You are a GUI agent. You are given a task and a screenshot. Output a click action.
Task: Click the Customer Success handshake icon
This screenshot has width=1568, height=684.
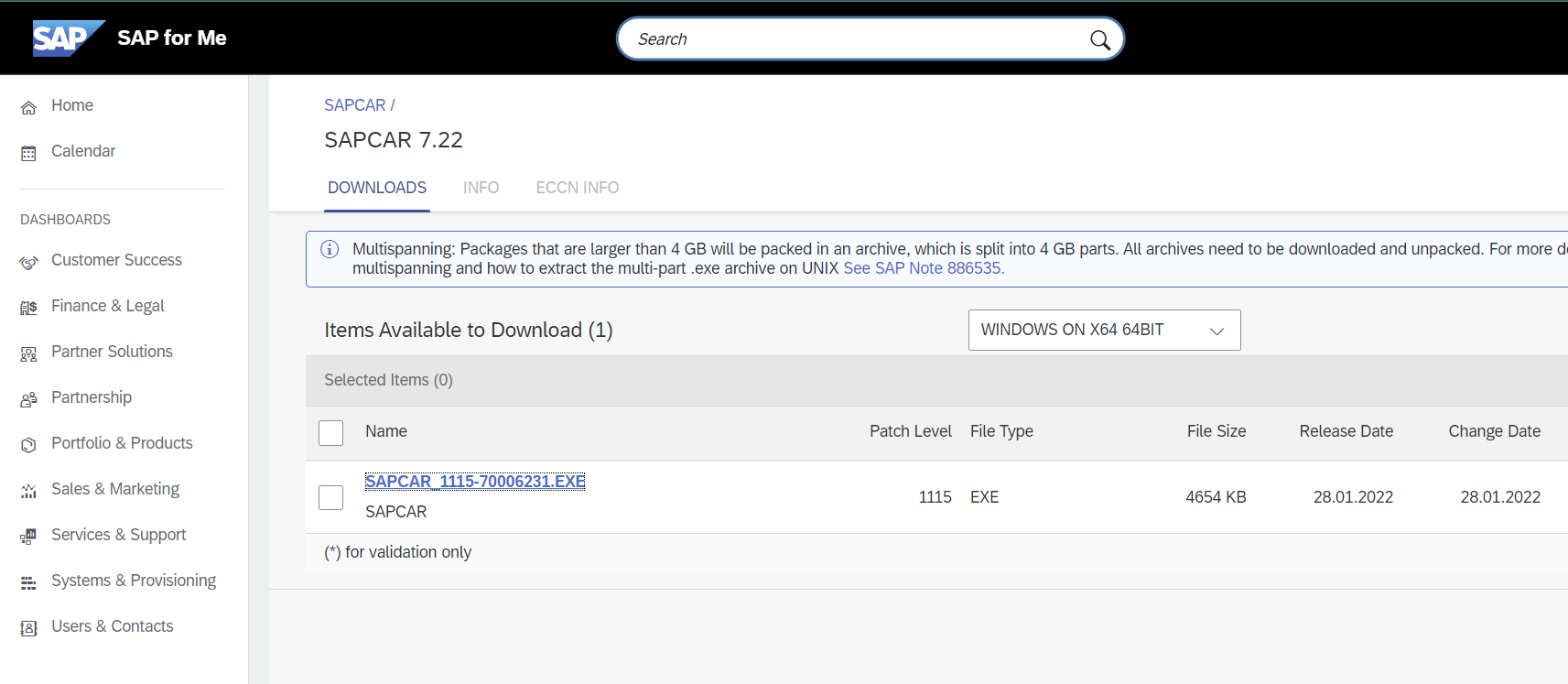click(28, 263)
